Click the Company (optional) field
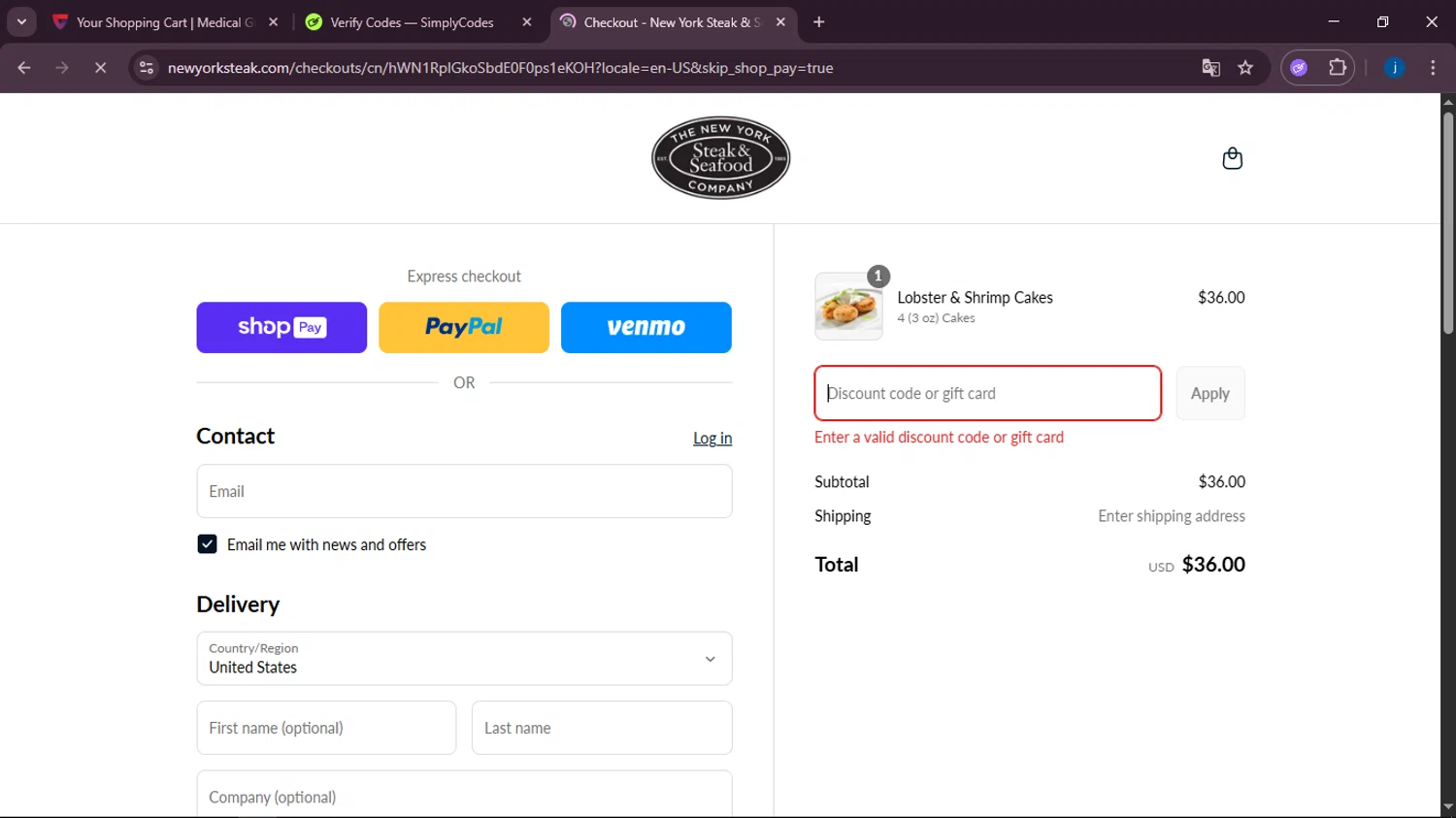Image resolution: width=1456 pixels, height=818 pixels. pyautogui.click(x=464, y=795)
